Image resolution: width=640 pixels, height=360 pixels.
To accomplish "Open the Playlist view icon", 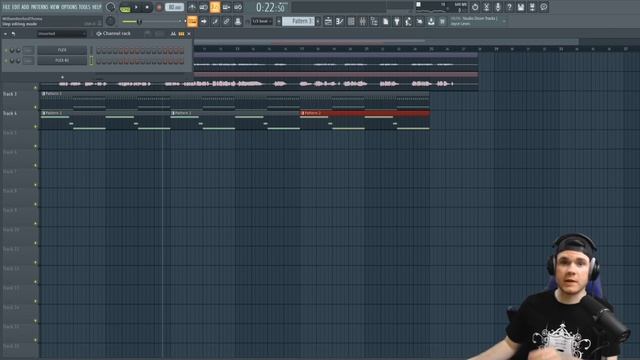I will pos(328,21).
